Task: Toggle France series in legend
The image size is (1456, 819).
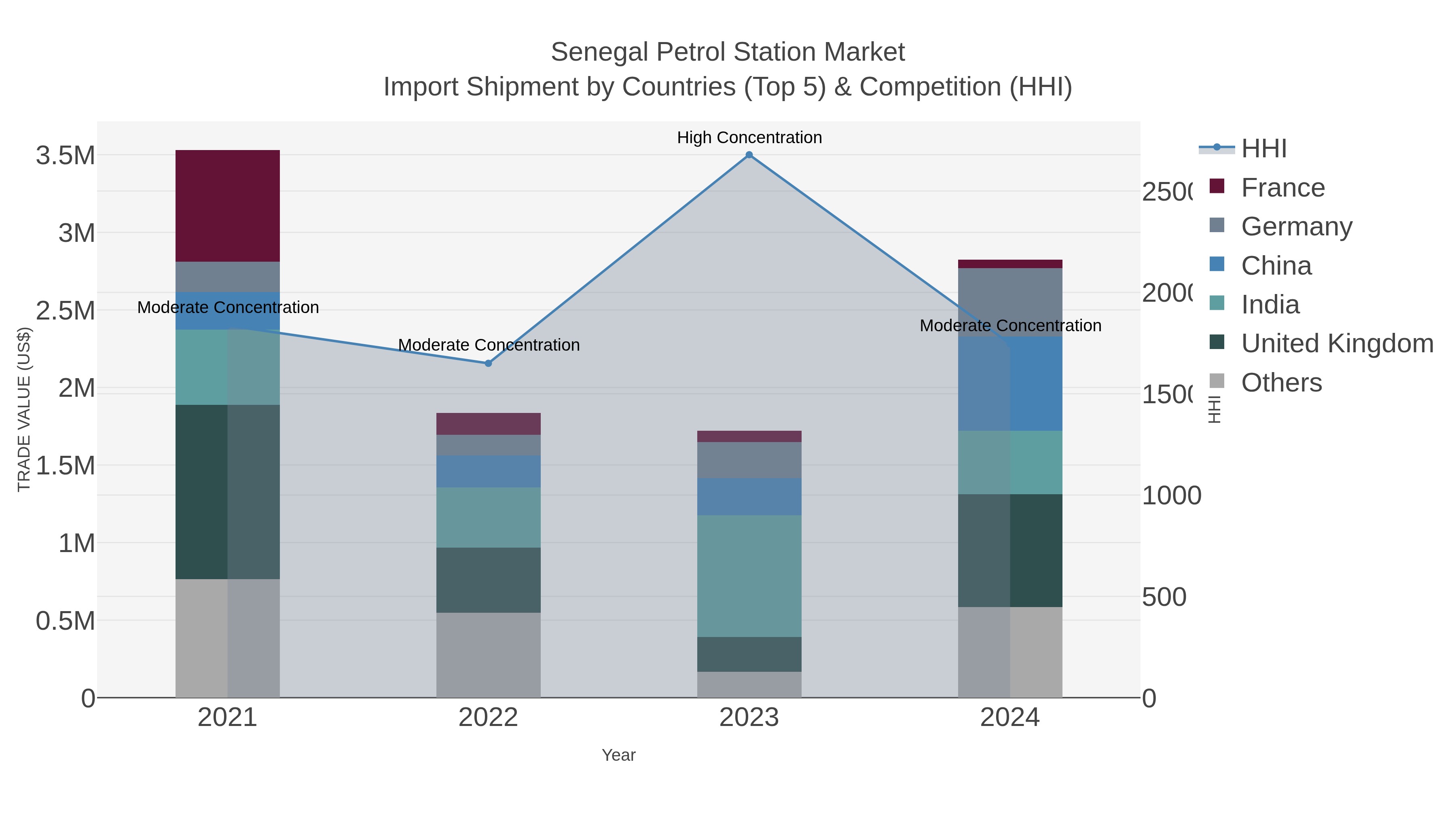Action: 1267,188
